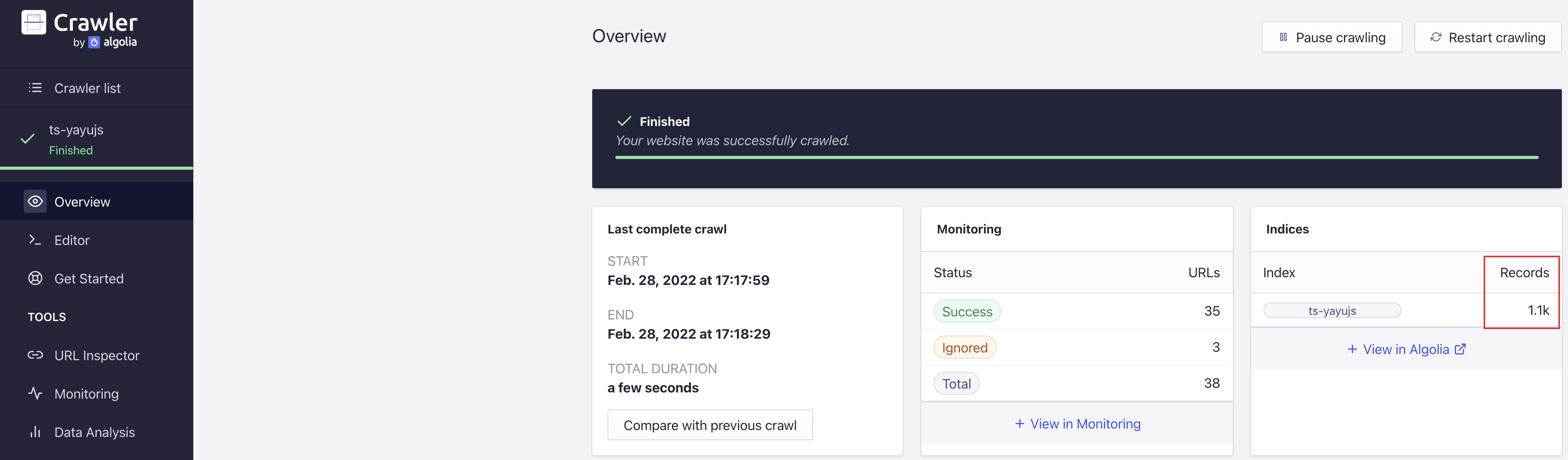Click the 1.1k records value
Image resolution: width=1568 pixels, height=460 pixels.
[x=1538, y=310]
